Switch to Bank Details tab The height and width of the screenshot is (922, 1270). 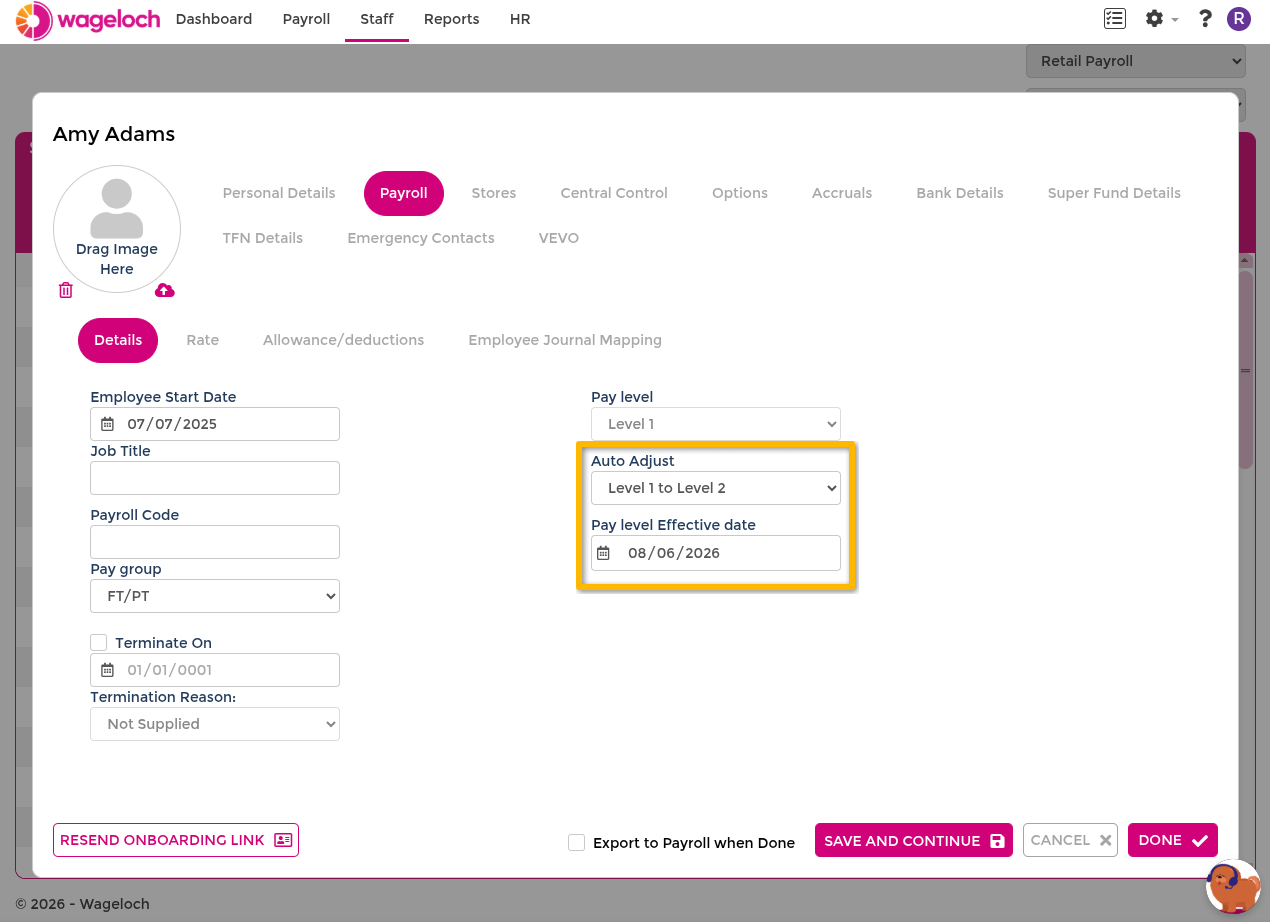960,193
